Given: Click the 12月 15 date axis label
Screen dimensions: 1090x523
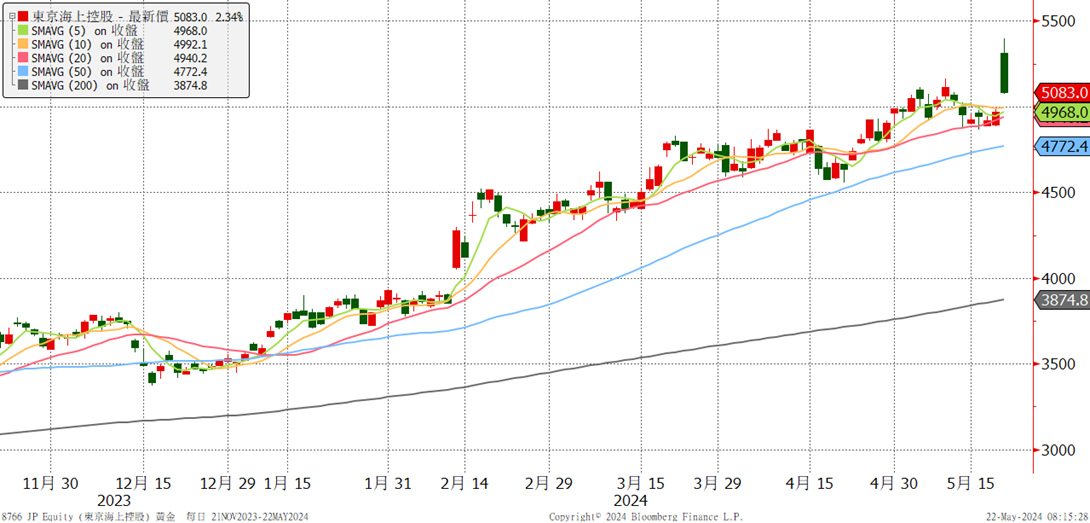Looking at the screenshot, I should 143,484.
